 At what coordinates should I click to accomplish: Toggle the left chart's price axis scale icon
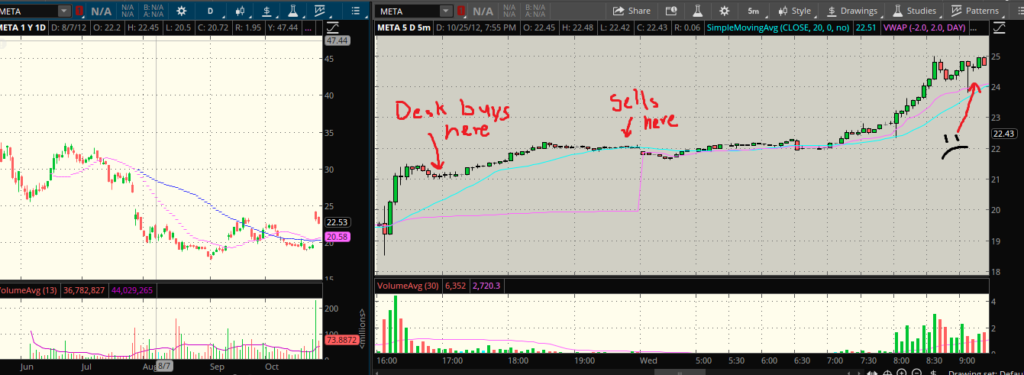[332, 27]
